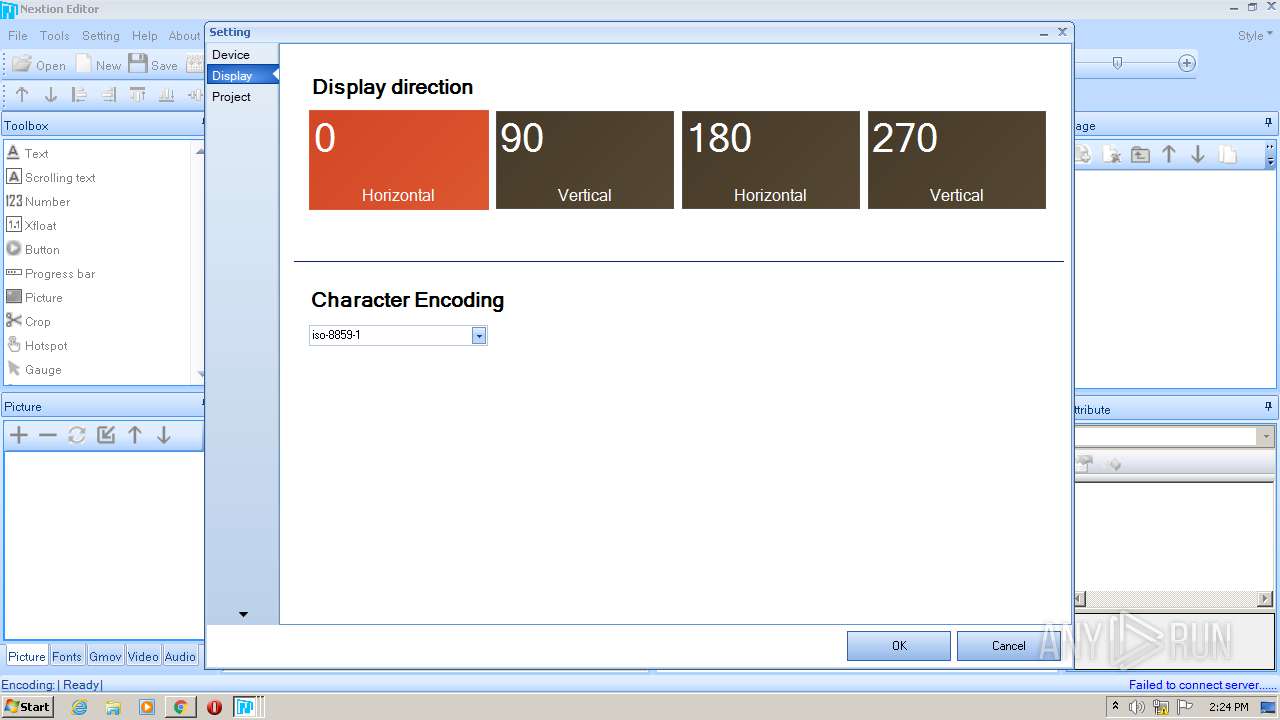Click the refresh picture icon
Screen dimensions: 1280x720
pos(77,435)
